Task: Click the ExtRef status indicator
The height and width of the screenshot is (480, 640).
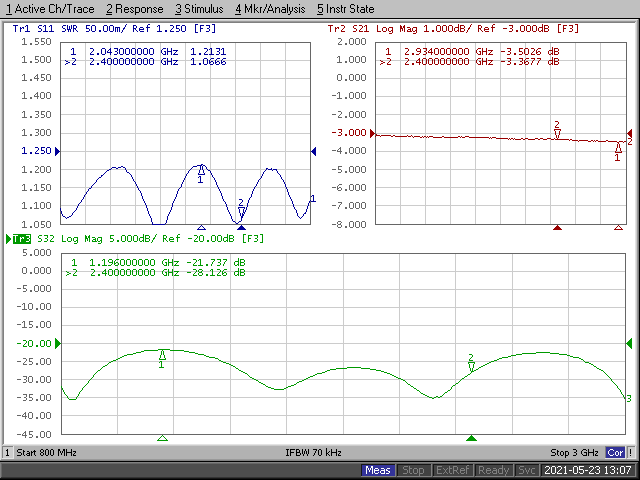Action: [x=453, y=470]
